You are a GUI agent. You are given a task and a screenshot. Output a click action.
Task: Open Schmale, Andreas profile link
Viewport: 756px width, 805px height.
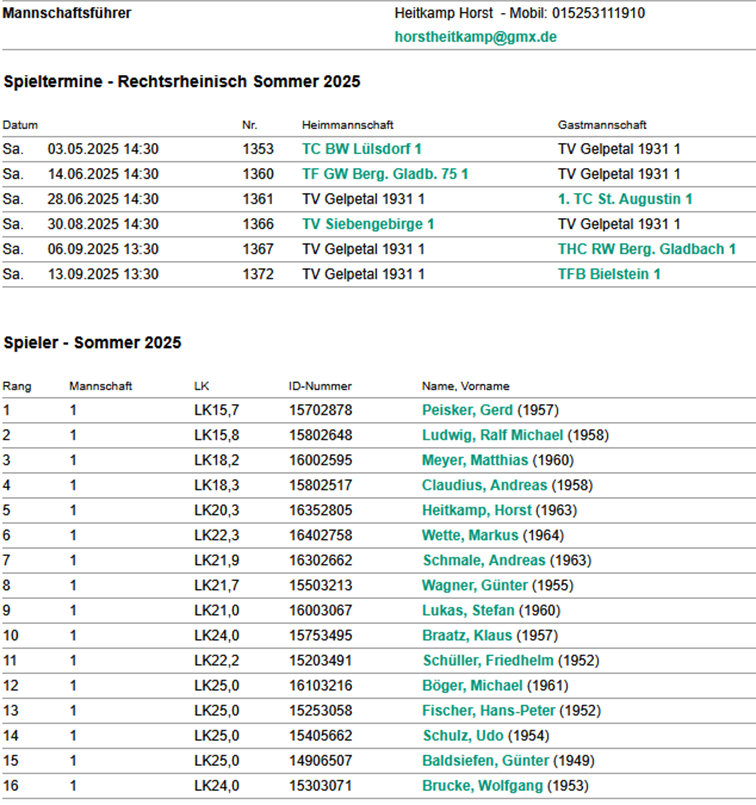click(x=483, y=560)
